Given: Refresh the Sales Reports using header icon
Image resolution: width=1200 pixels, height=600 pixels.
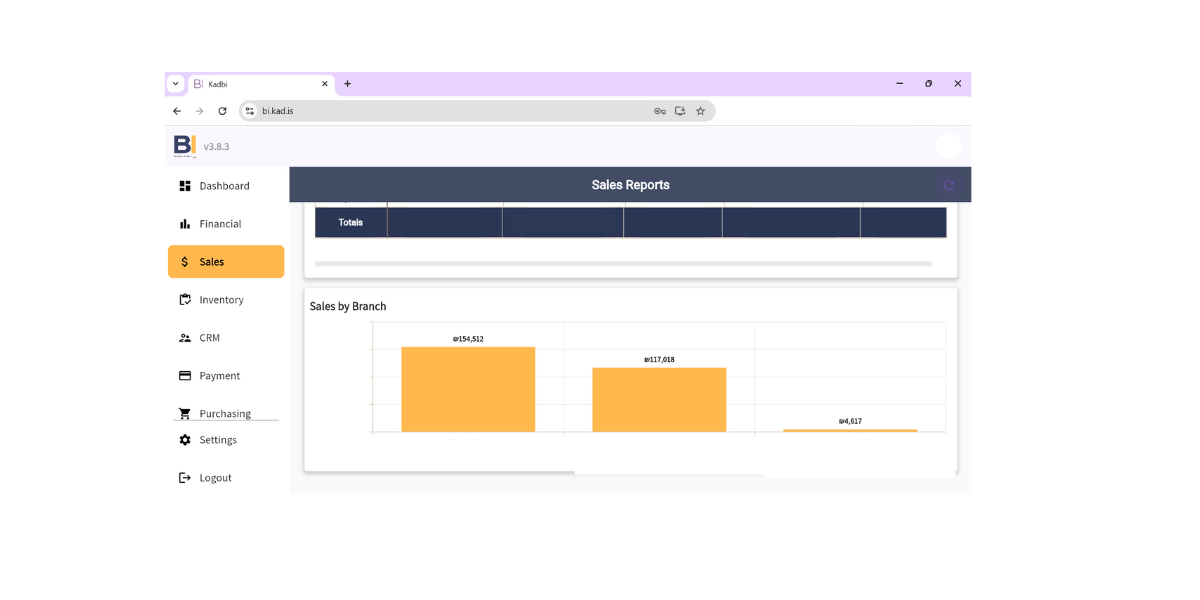Looking at the screenshot, I should tap(949, 185).
